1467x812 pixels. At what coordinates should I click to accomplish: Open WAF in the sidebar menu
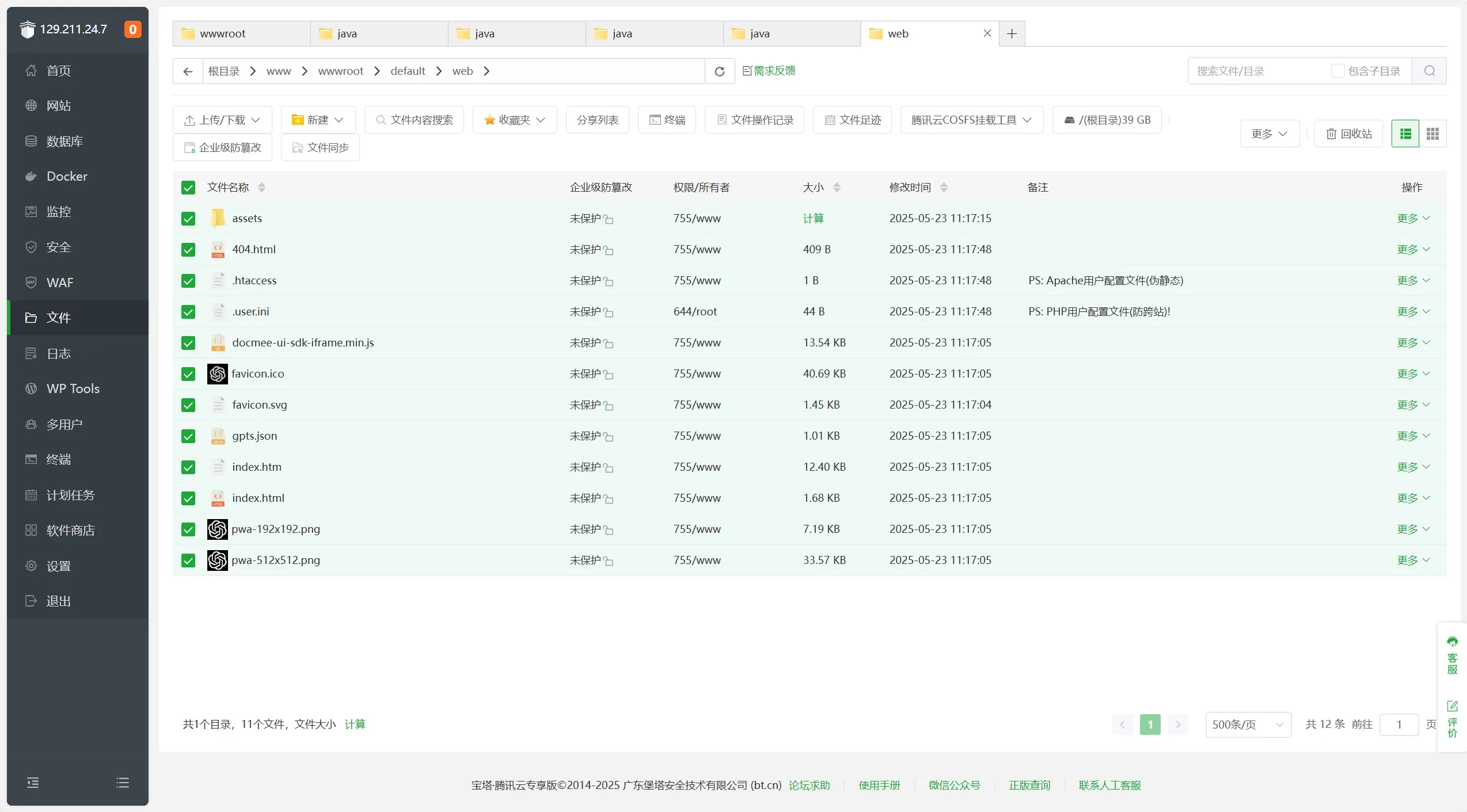point(60,283)
